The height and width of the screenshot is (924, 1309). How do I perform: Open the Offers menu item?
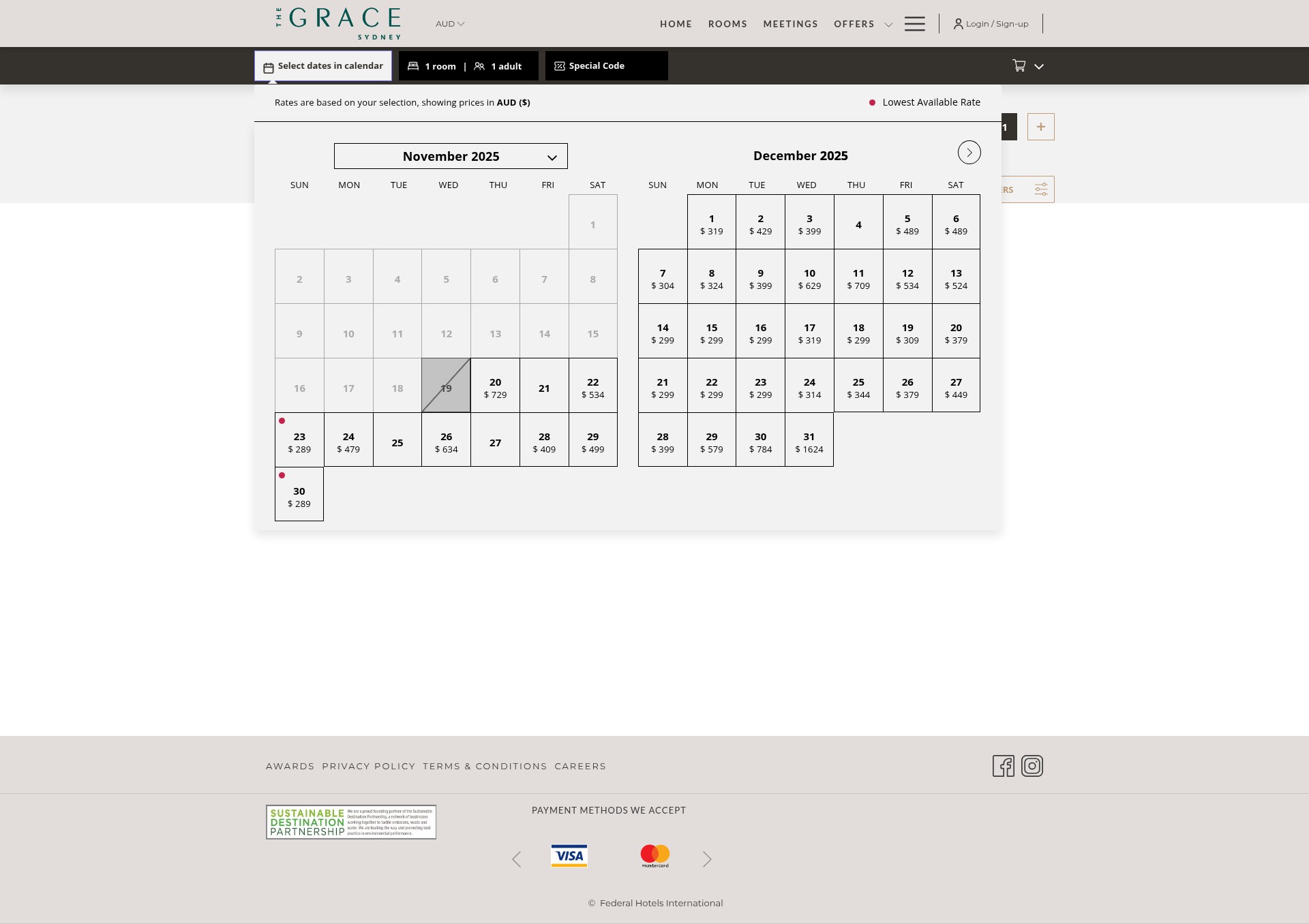(854, 24)
